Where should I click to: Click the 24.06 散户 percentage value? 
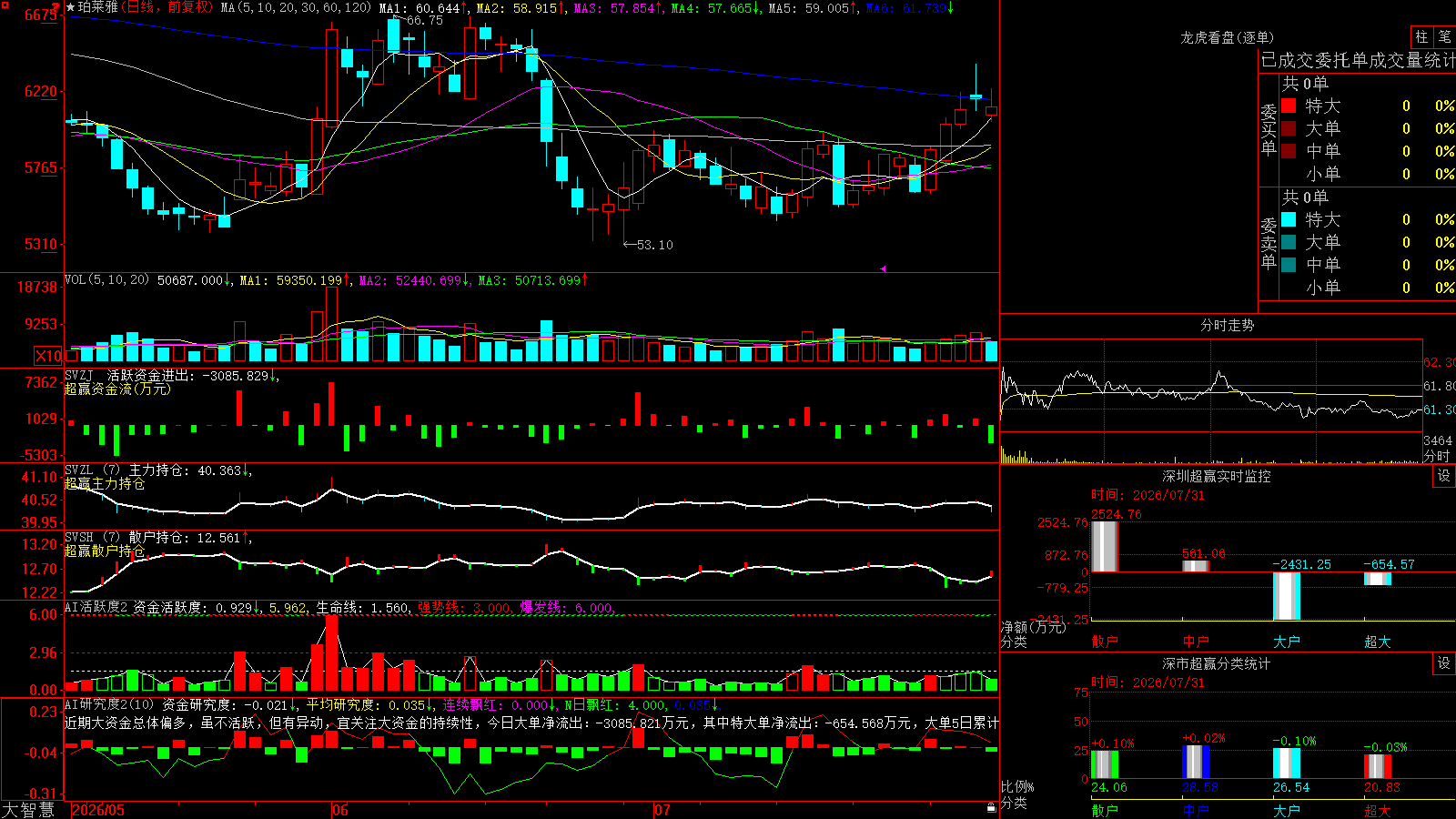click(x=1109, y=787)
